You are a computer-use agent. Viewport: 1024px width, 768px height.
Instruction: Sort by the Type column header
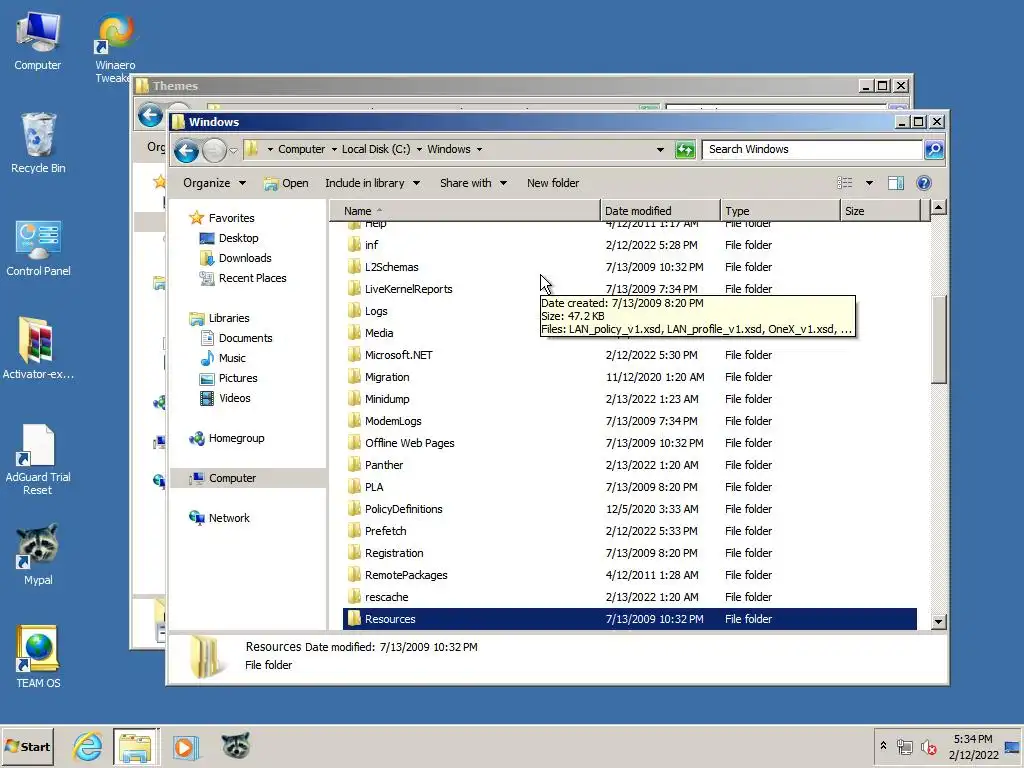[780, 211]
